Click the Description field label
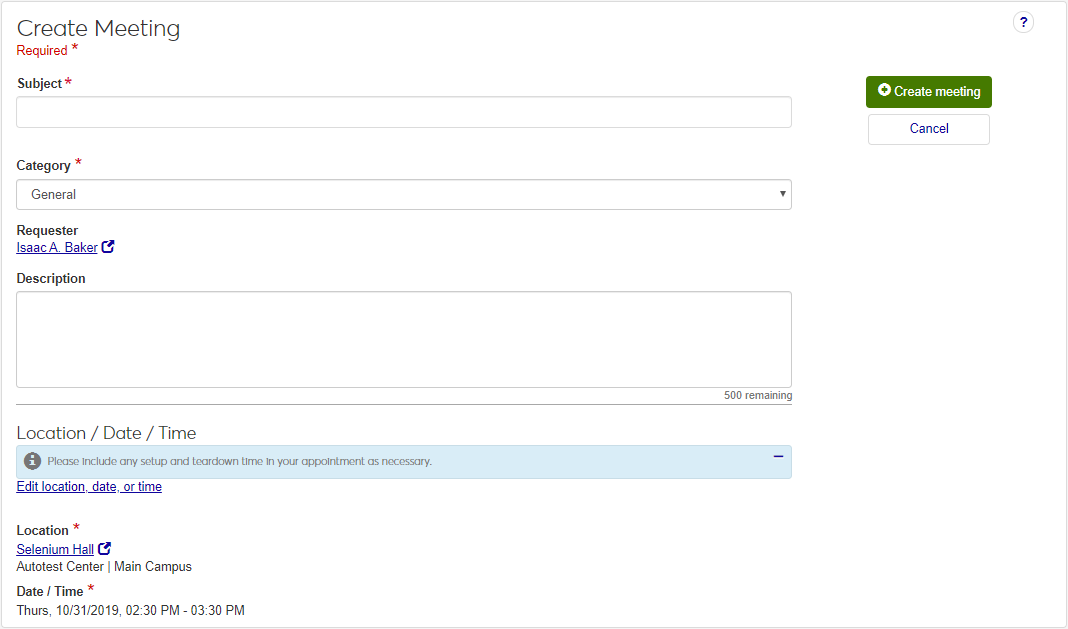Image resolution: width=1068 pixels, height=629 pixels. [x=51, y=279]
